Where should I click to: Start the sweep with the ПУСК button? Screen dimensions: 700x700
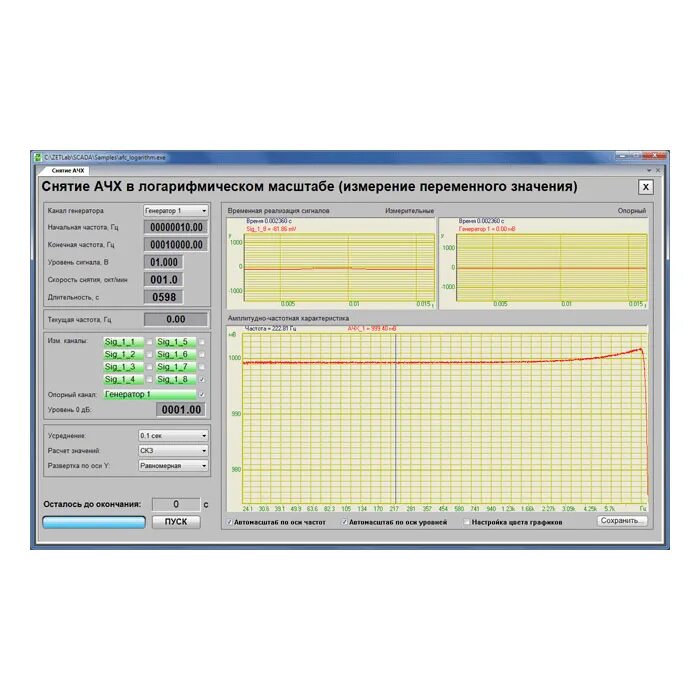click(176, 522)
